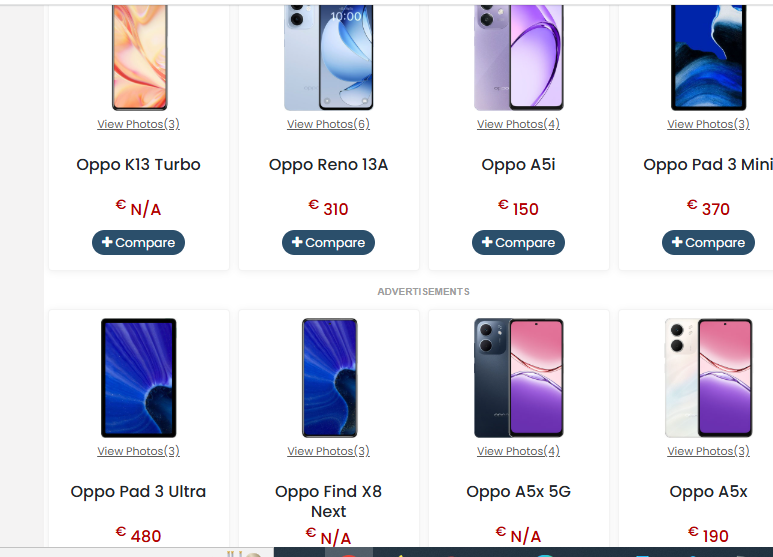Click the white Oppo A5x phone image
Screen dimensions: 773x557
[x=708, y=378]
